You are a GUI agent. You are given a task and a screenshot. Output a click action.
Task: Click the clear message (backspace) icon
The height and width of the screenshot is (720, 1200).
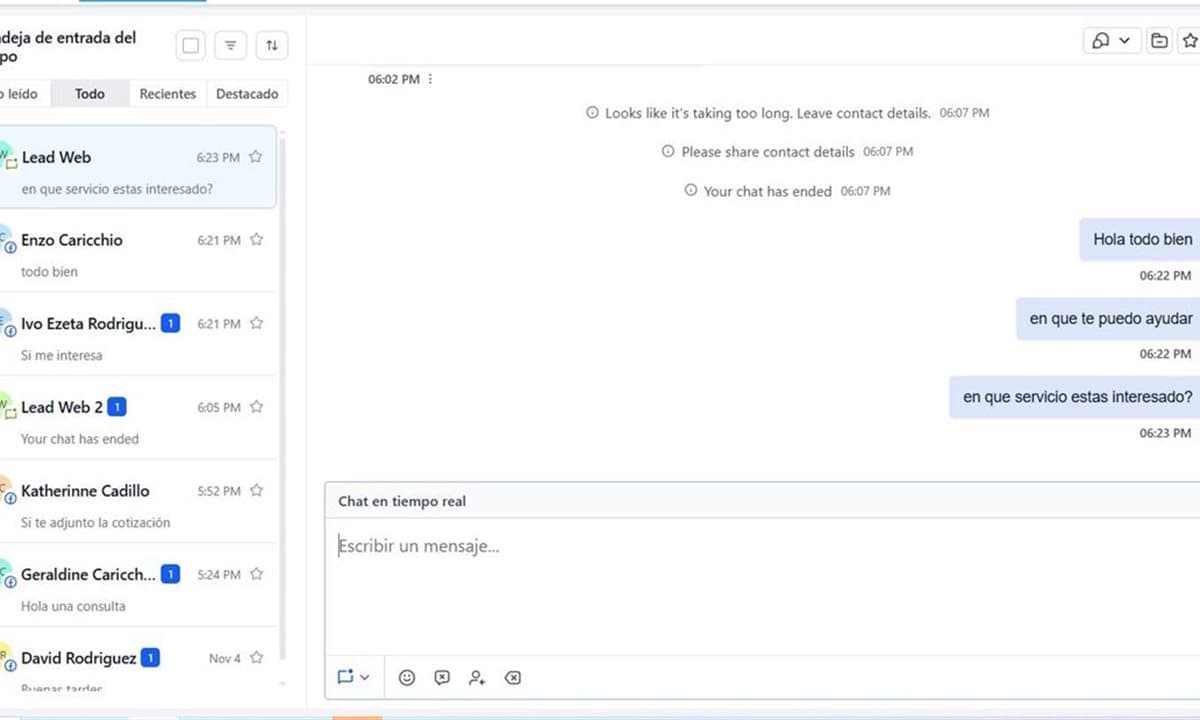513,677
